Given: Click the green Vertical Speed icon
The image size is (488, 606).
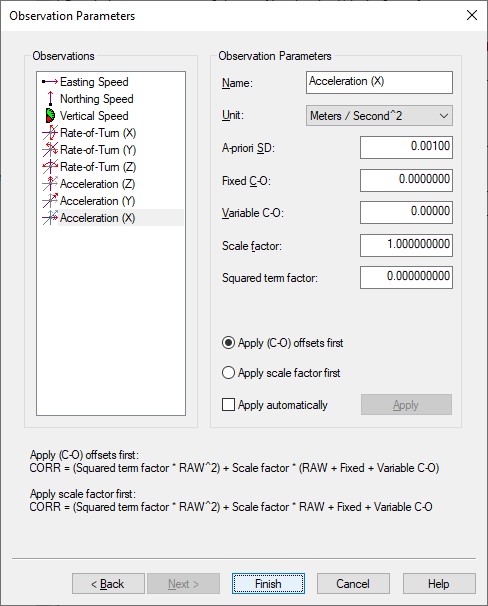Looking at the screenshot, I should coord(50,116).
